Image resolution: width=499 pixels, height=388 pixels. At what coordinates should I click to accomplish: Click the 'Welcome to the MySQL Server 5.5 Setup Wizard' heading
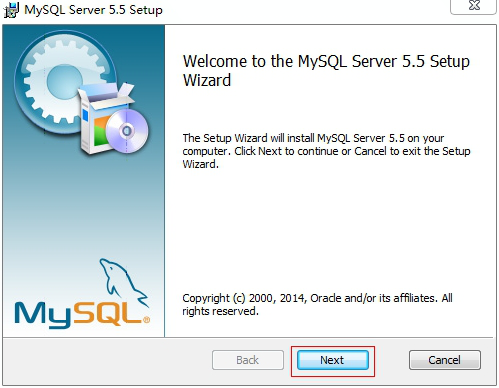coord(326,71)
